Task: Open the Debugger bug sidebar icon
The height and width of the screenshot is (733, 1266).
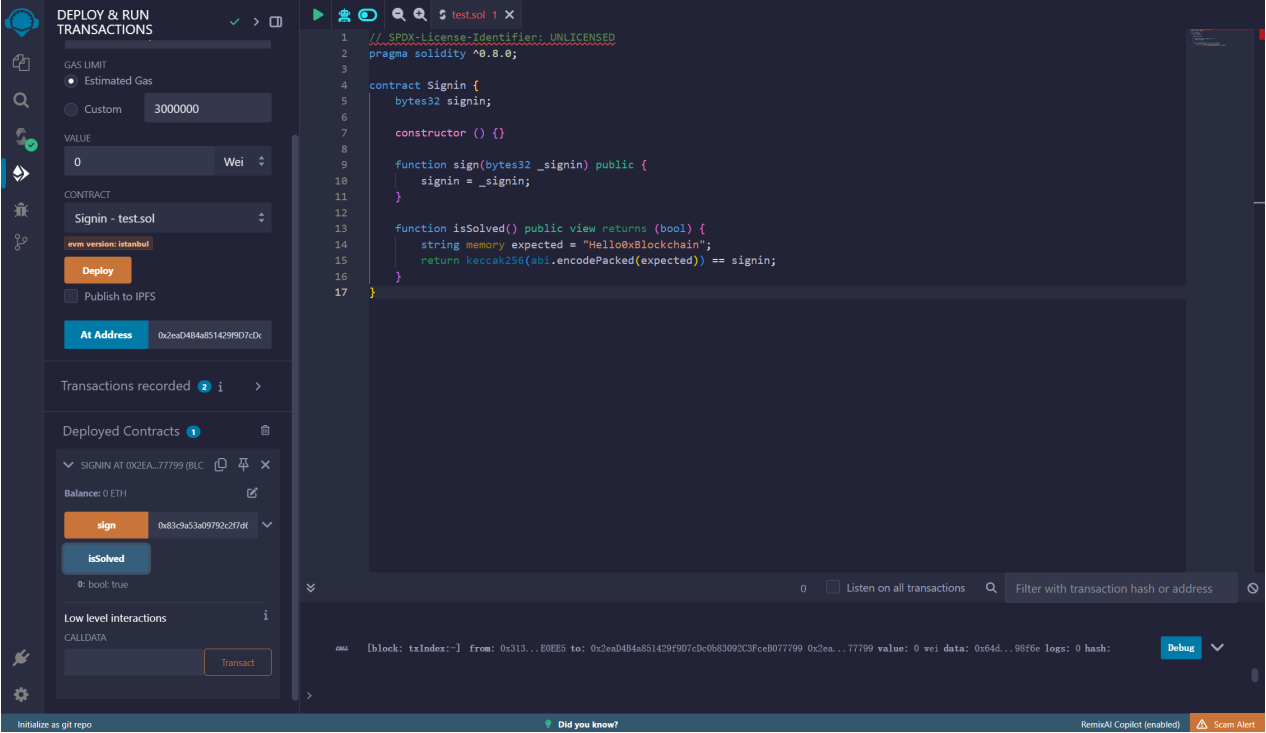Action: coord(21,210)
